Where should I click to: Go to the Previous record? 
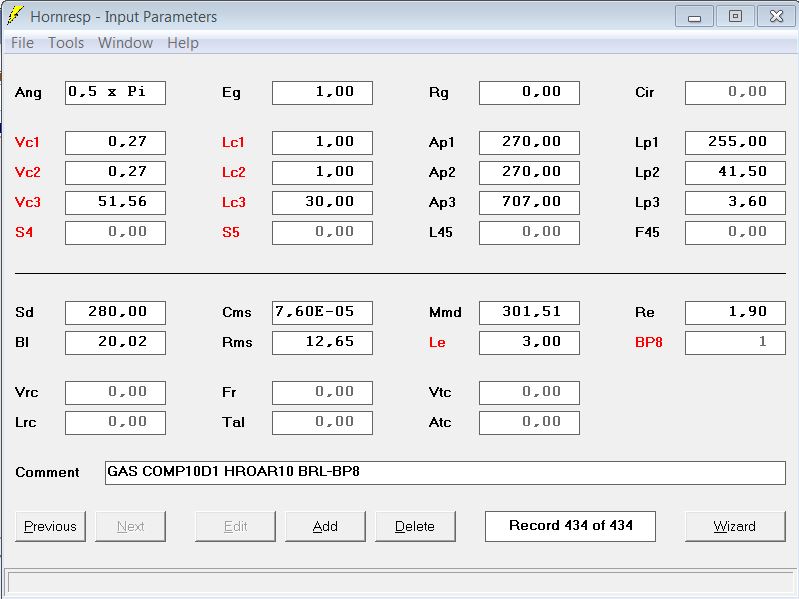(50, 526)
